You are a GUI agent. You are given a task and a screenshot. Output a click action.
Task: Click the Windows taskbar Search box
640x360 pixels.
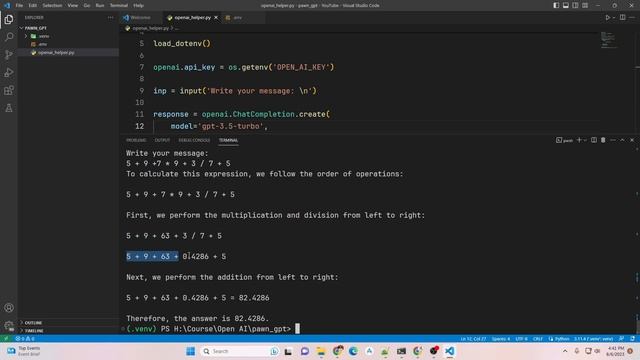241,351
